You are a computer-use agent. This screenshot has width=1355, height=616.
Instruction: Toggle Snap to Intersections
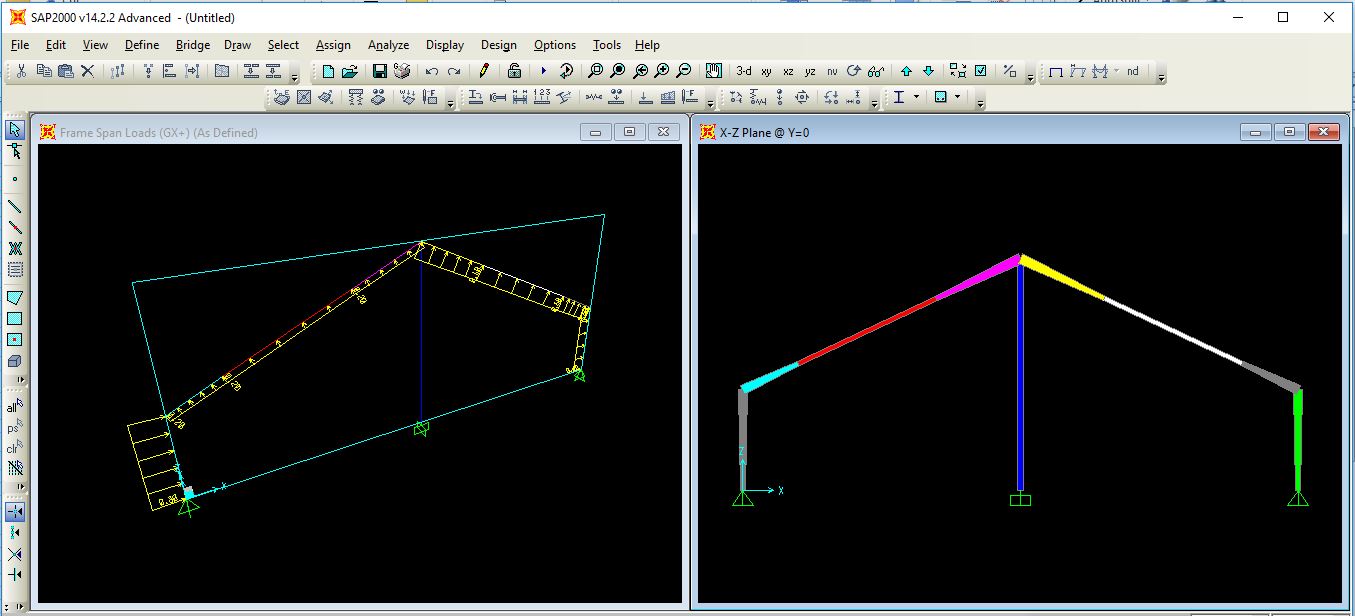[x=15, y=554]
